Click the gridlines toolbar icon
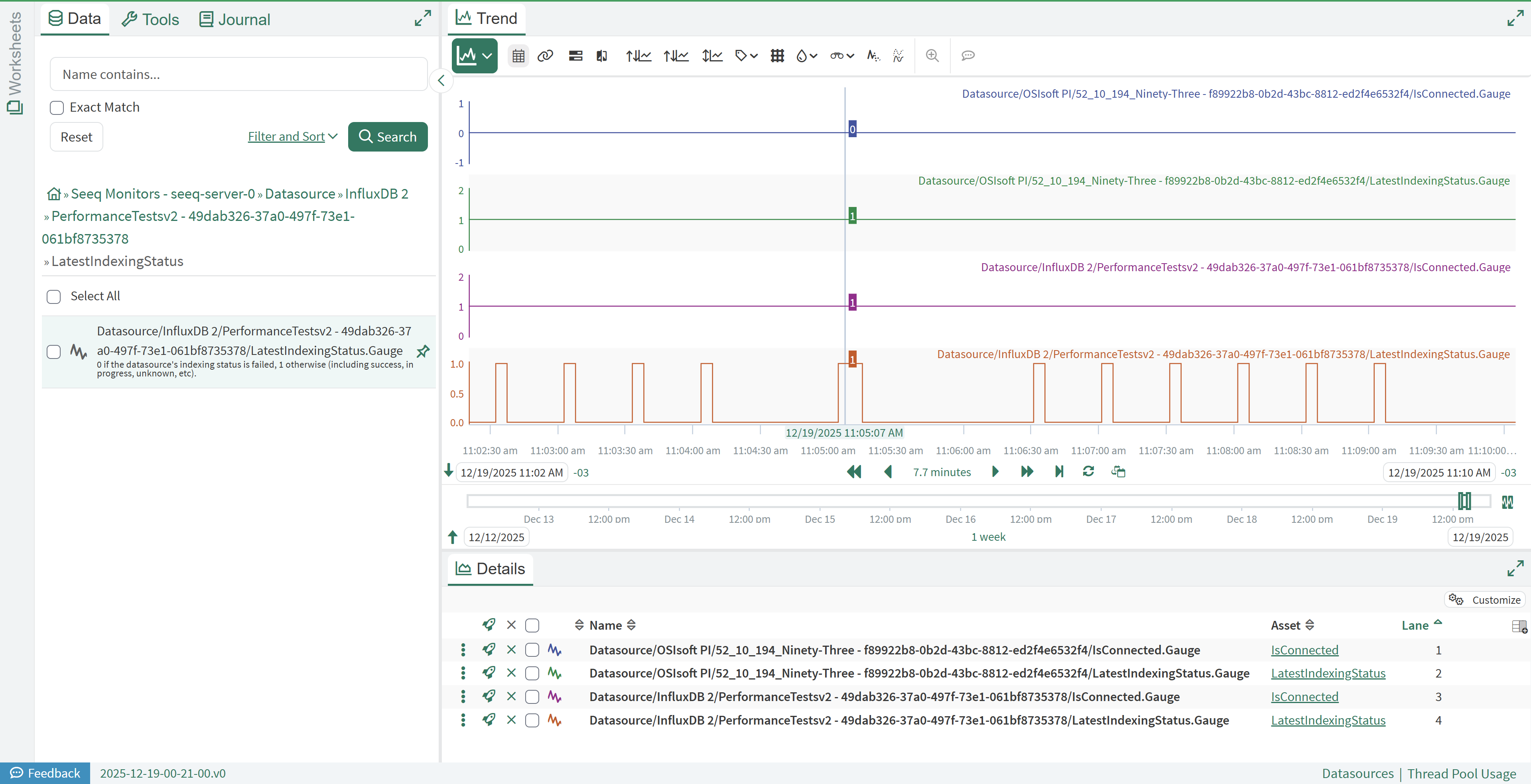This screenshot has width=1531, height=784. pyautogui.click(x=777, y=56)
